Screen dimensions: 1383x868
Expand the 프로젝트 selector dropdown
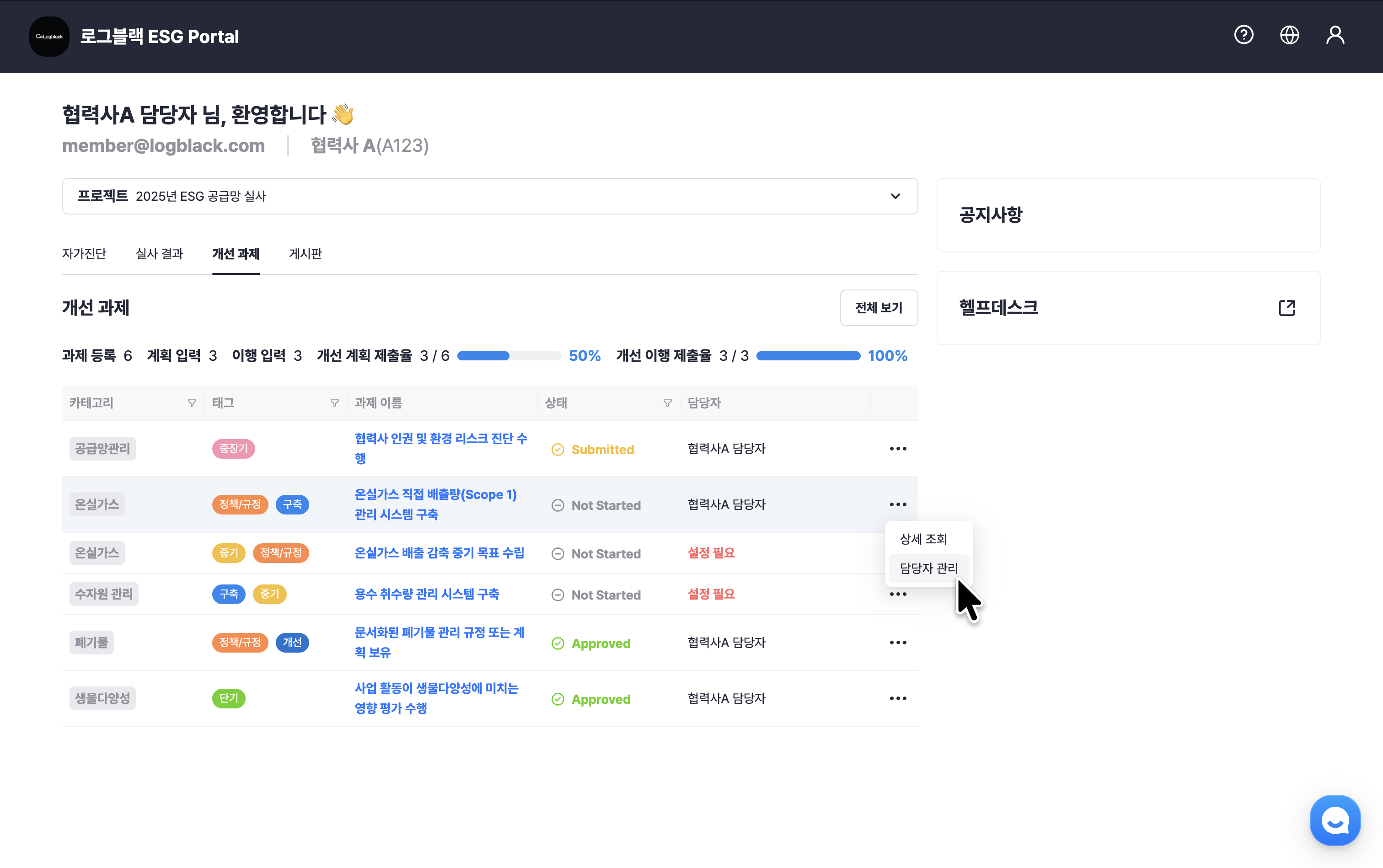point(895,196)
